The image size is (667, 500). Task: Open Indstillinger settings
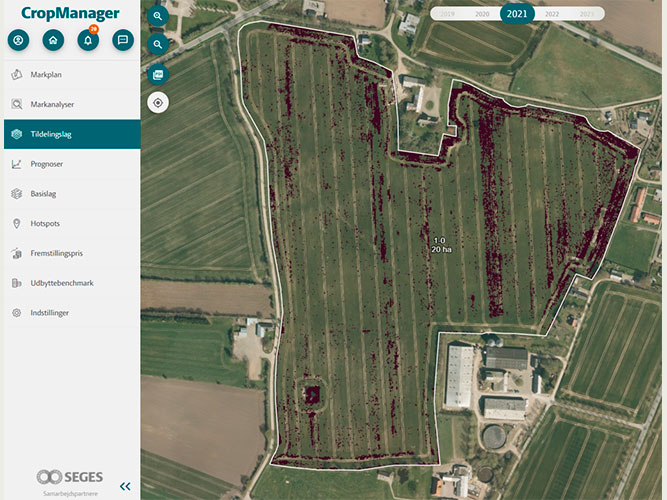(50, 313)
